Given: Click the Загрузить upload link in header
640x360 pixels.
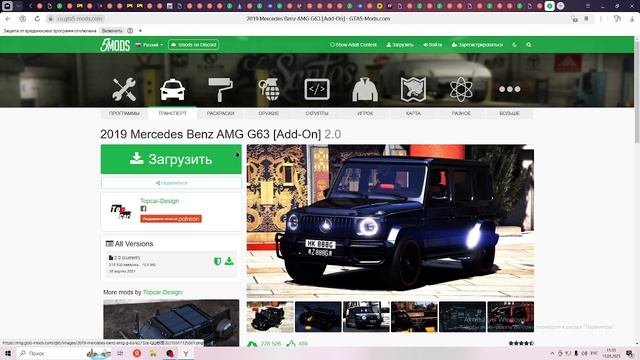Looking at the screenshot, I should click(x=400, y=45).
